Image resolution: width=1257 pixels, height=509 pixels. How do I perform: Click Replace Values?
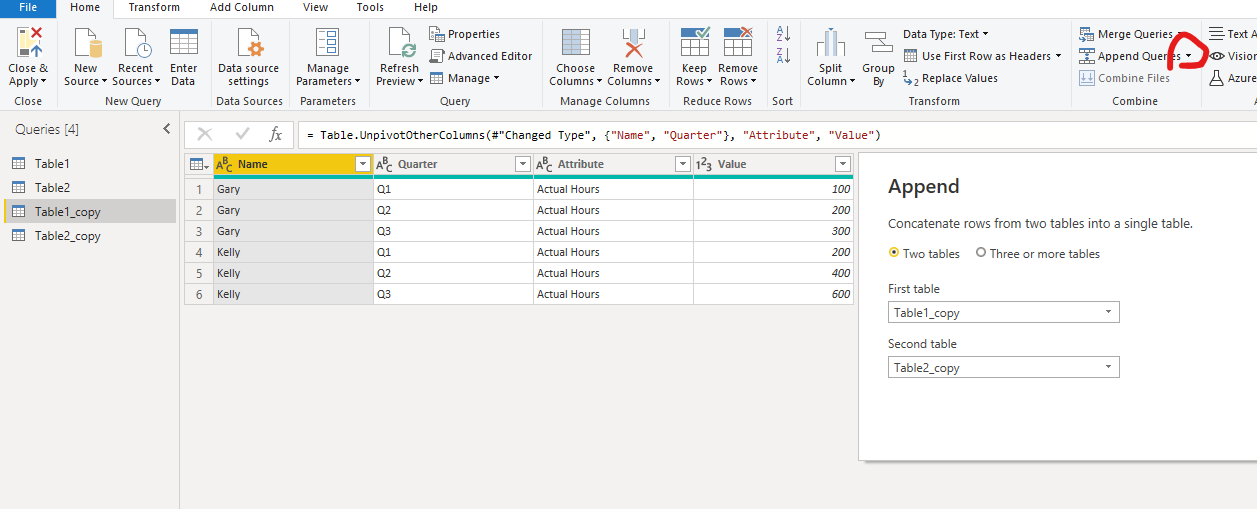coord(950,78)
